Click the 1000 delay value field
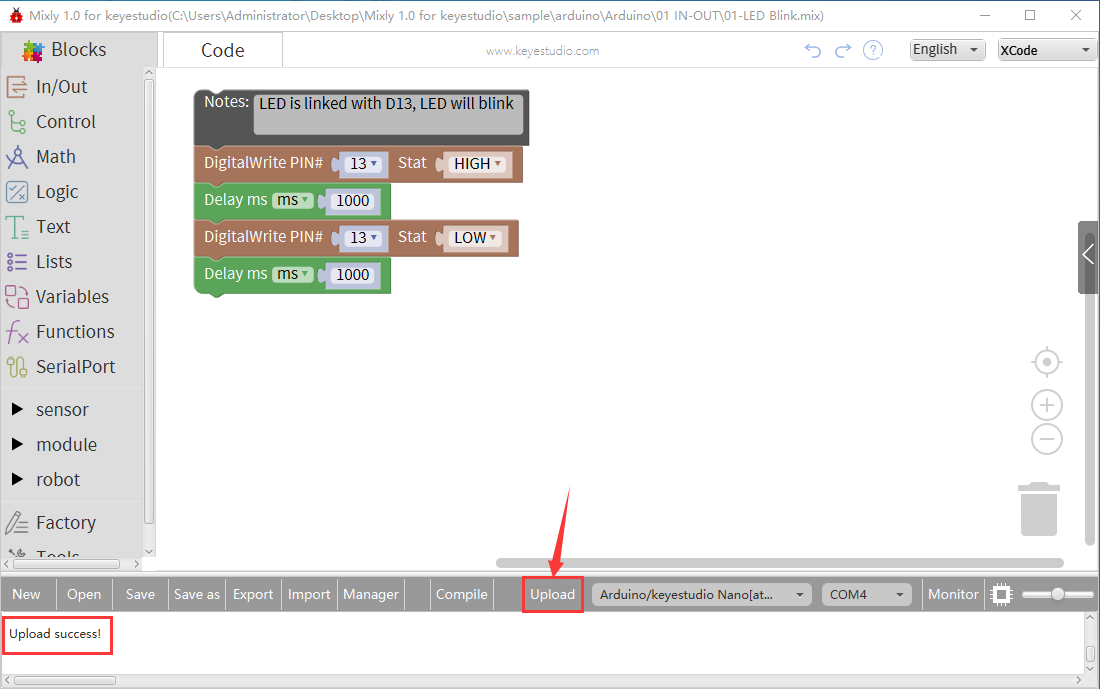Image resolution: width=1100 pixels, height=689 pixels. tap(352, 201)
